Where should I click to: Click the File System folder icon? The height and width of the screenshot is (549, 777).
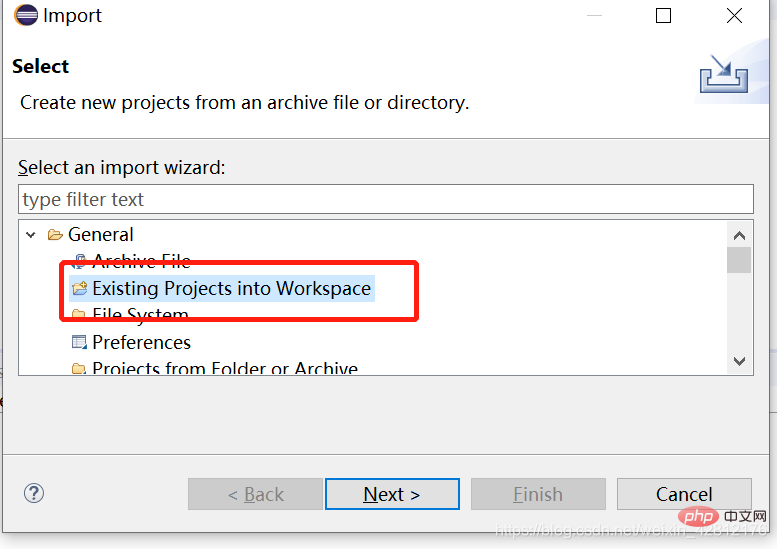(x=78, y=314)
